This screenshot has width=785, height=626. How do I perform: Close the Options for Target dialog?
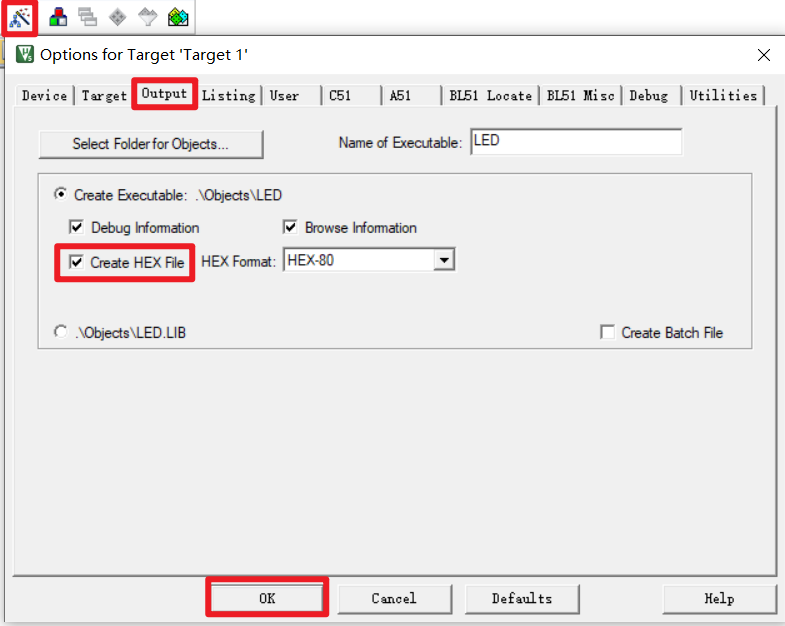pos(763,55)
